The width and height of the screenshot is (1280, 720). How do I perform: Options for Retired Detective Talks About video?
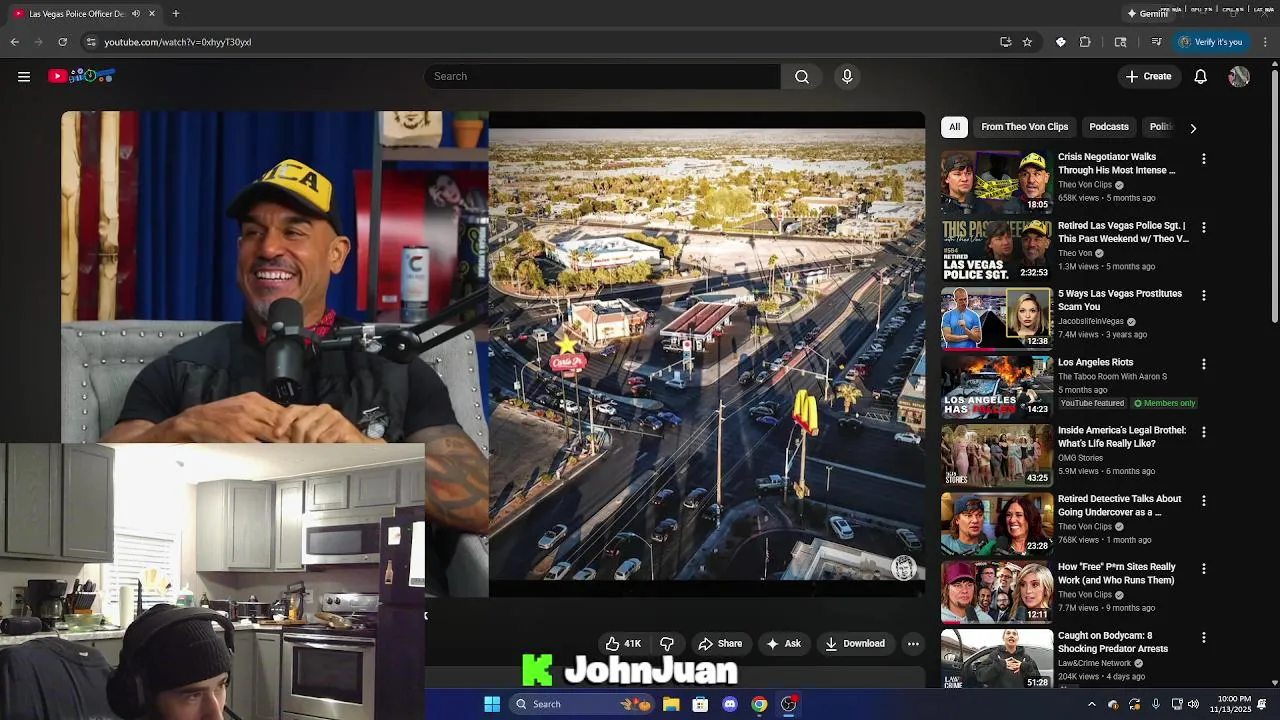pos(1204,500)
